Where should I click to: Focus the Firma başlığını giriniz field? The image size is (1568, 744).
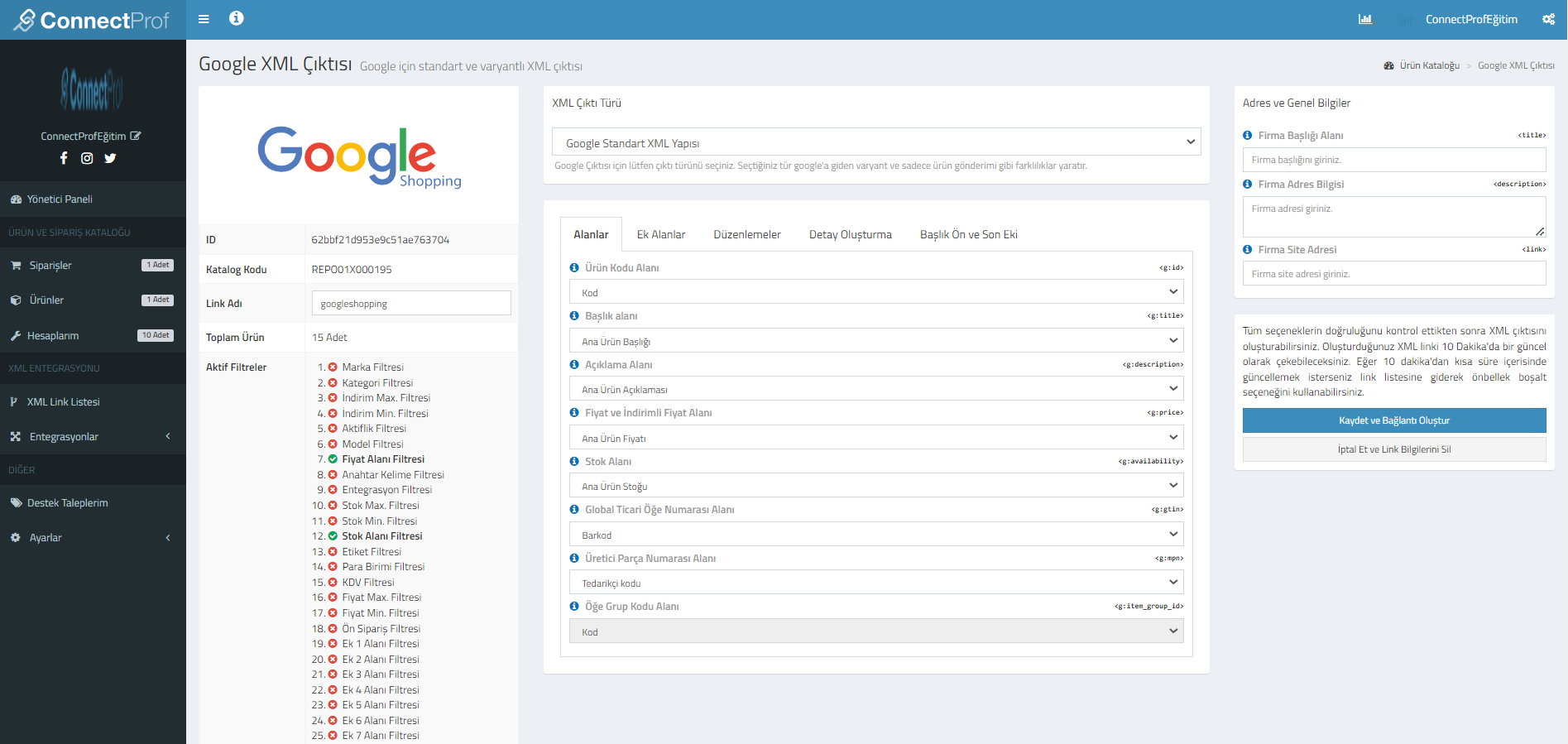tap(1394, 160)
